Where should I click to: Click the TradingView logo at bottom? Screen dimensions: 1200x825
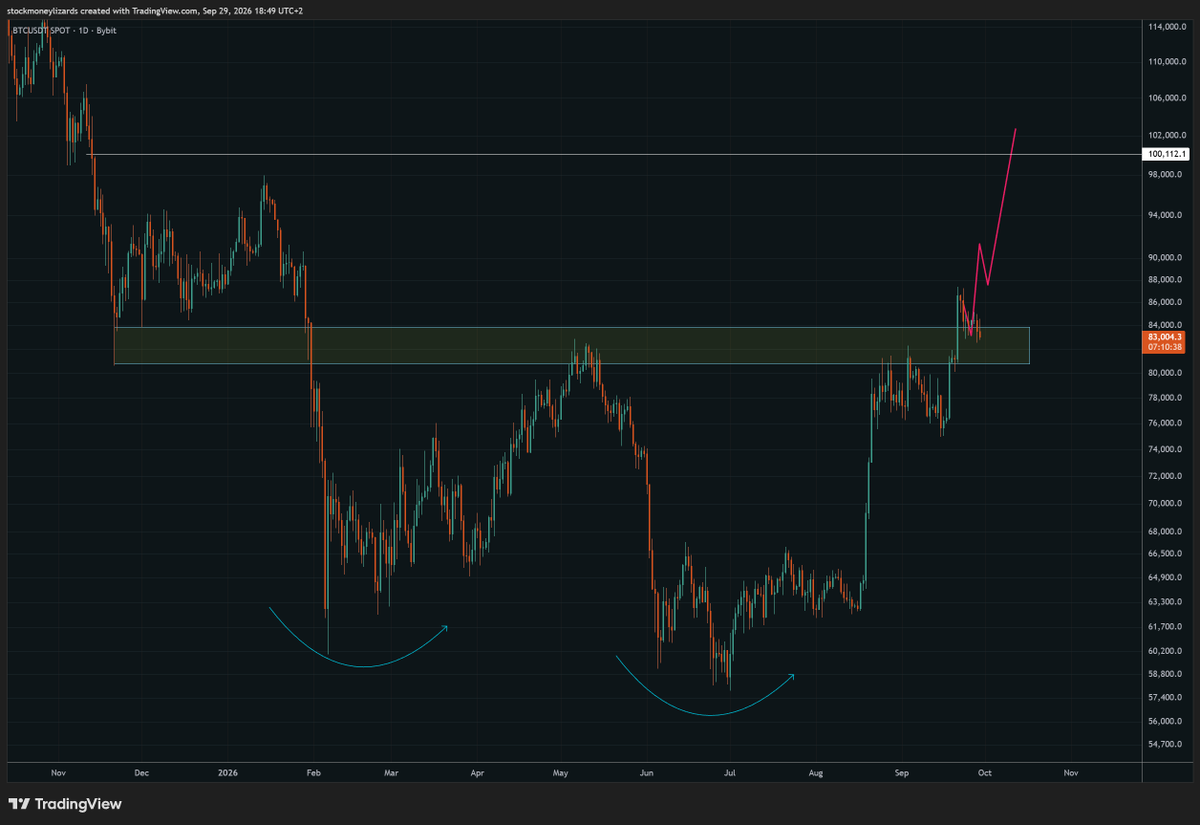tap(64, 804)
